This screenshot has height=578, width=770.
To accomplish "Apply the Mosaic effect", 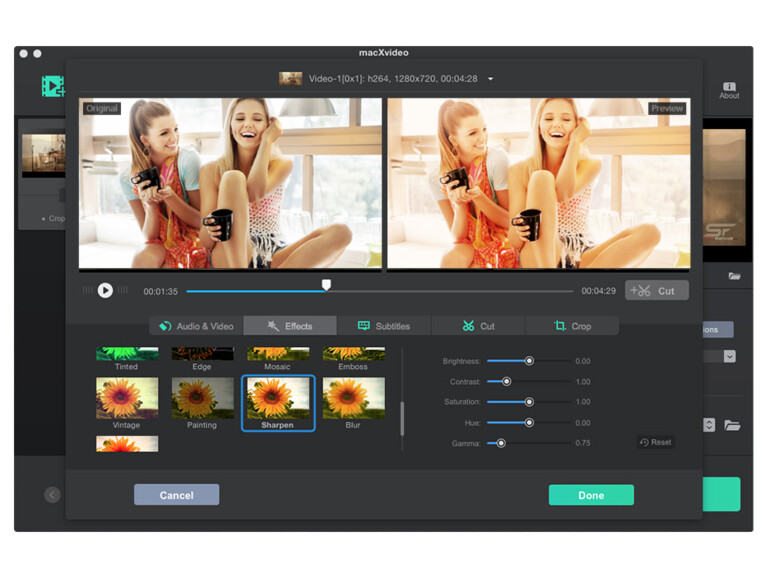I will 278,354.
